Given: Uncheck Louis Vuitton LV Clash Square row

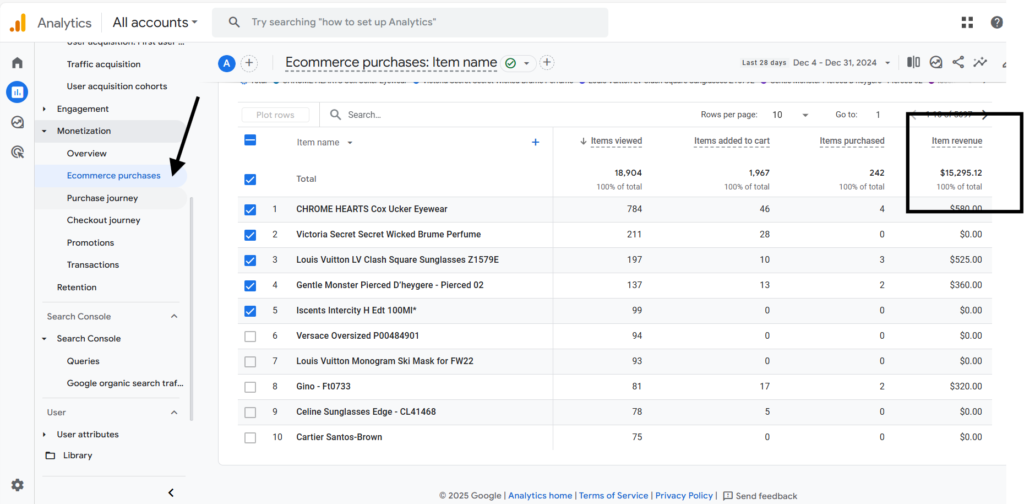Looking at the screenshot, I should pos(250,260).
